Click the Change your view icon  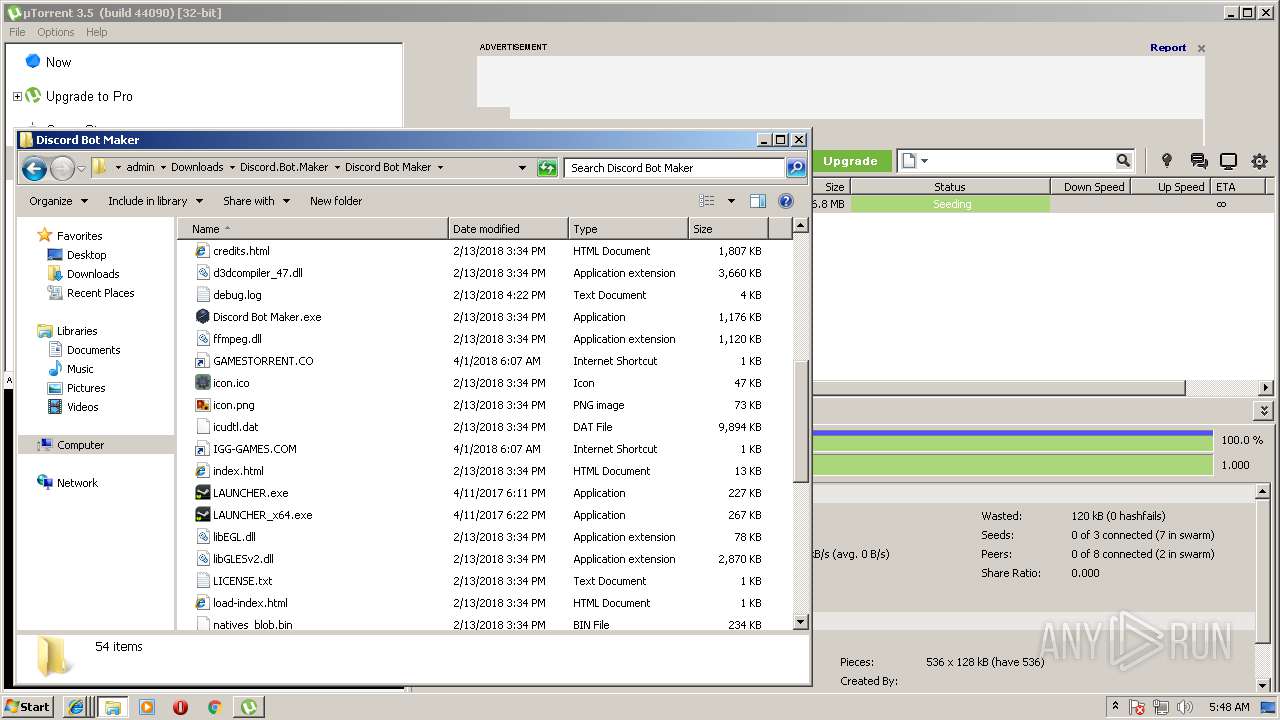(x=707, y=201)
